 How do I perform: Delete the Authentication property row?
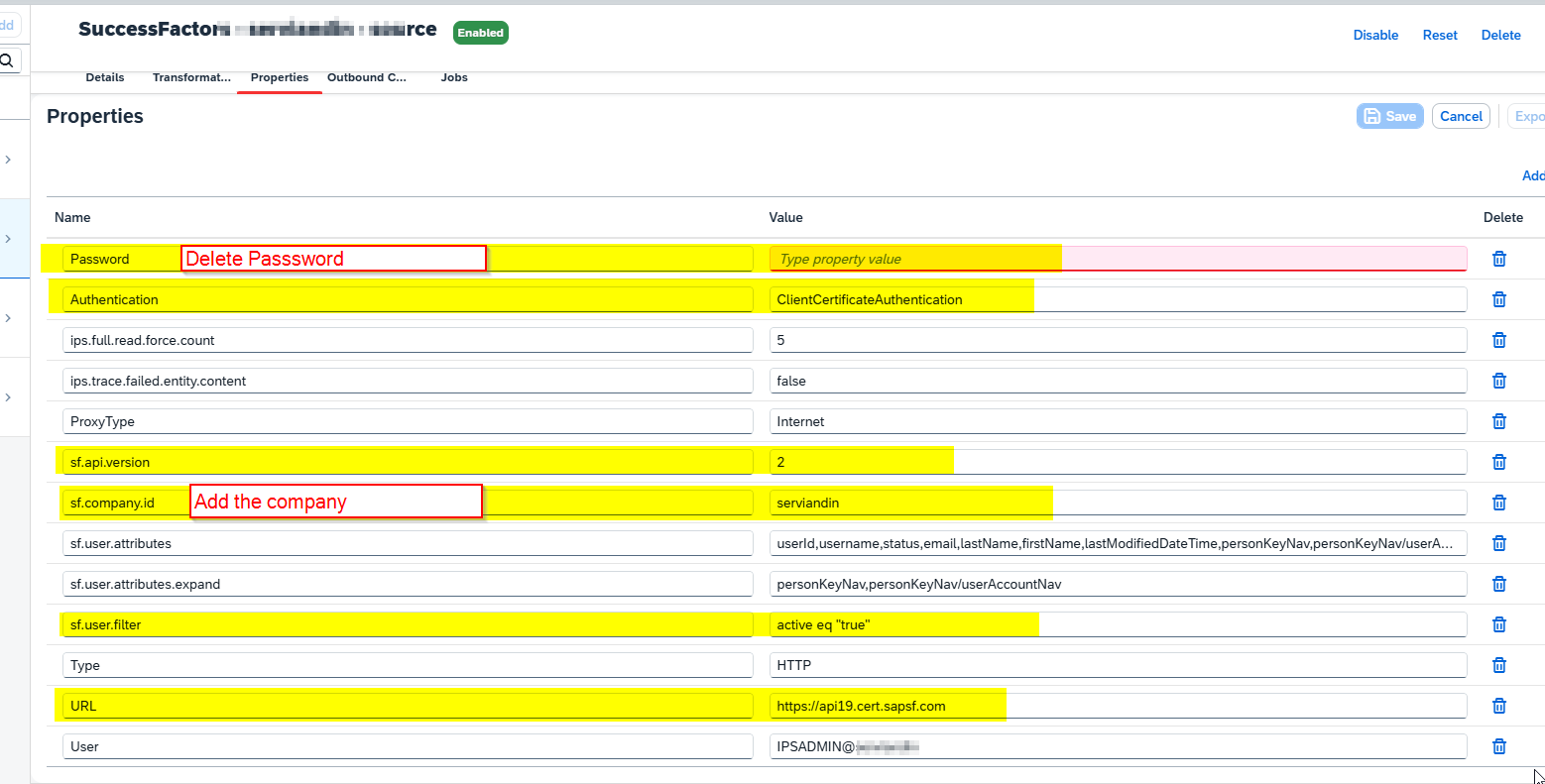(1499, 299)
